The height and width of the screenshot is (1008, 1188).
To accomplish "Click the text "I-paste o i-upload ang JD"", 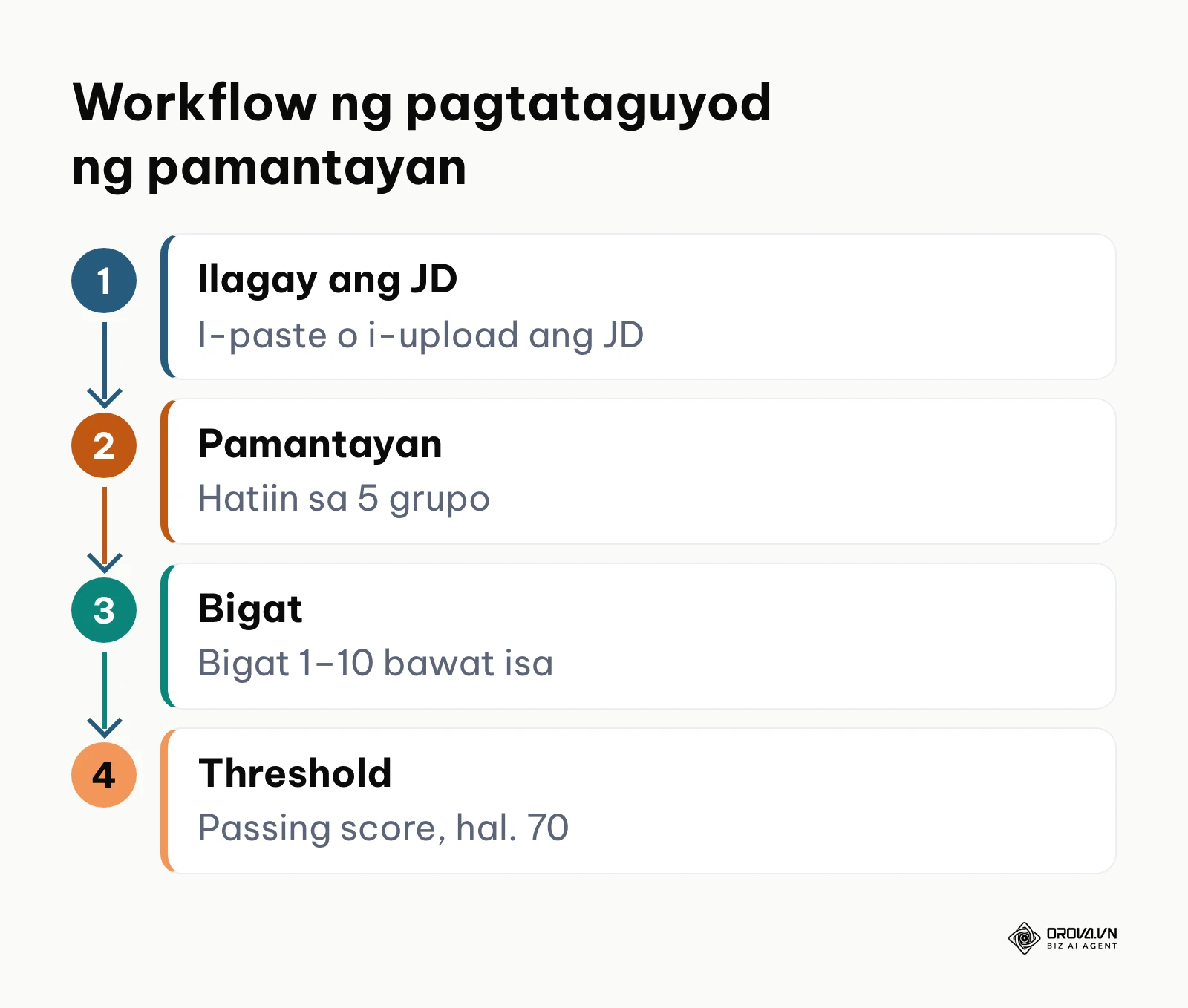I will coord(421,336).
